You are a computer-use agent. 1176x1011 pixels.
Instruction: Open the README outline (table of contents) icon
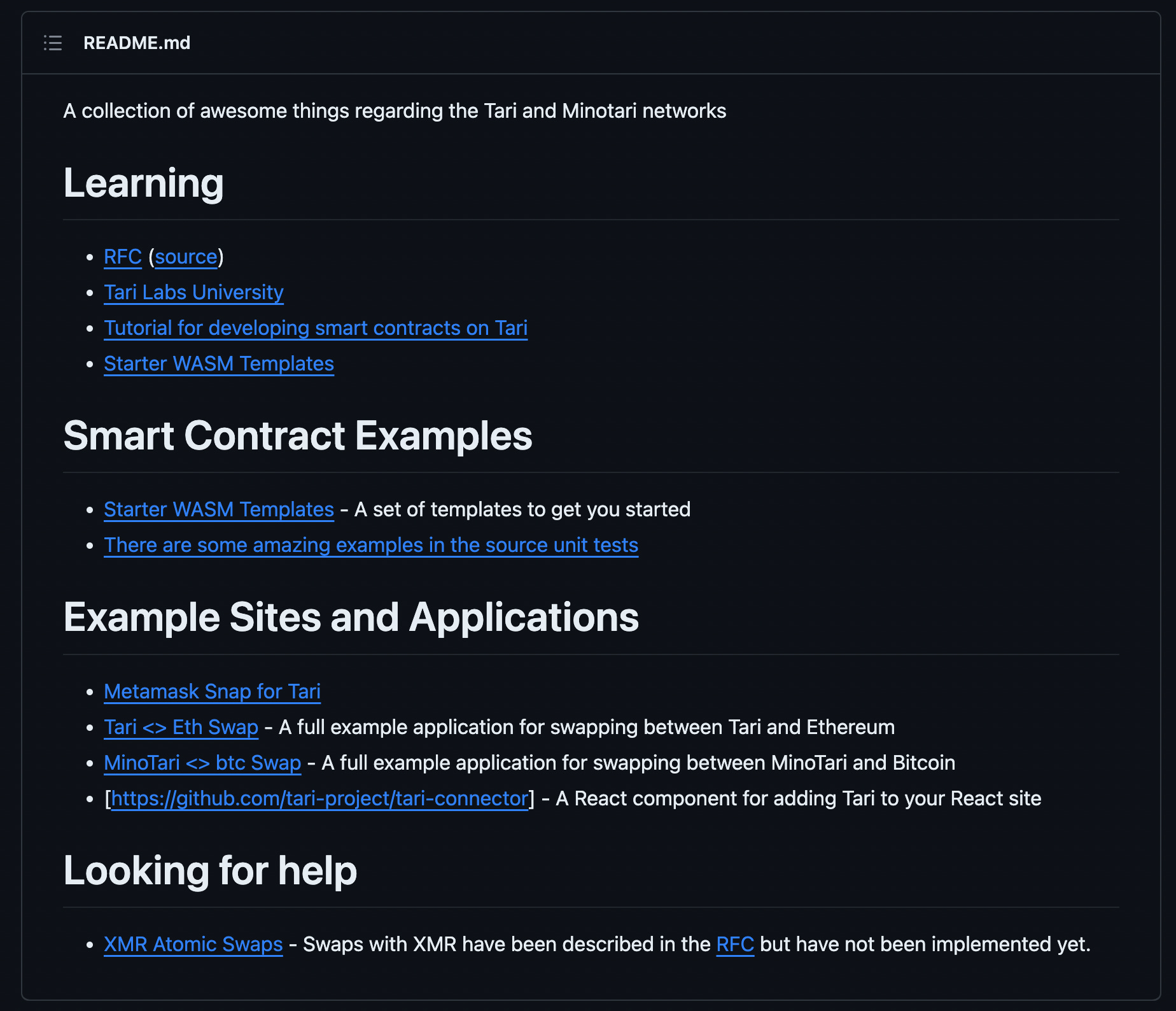53,43
